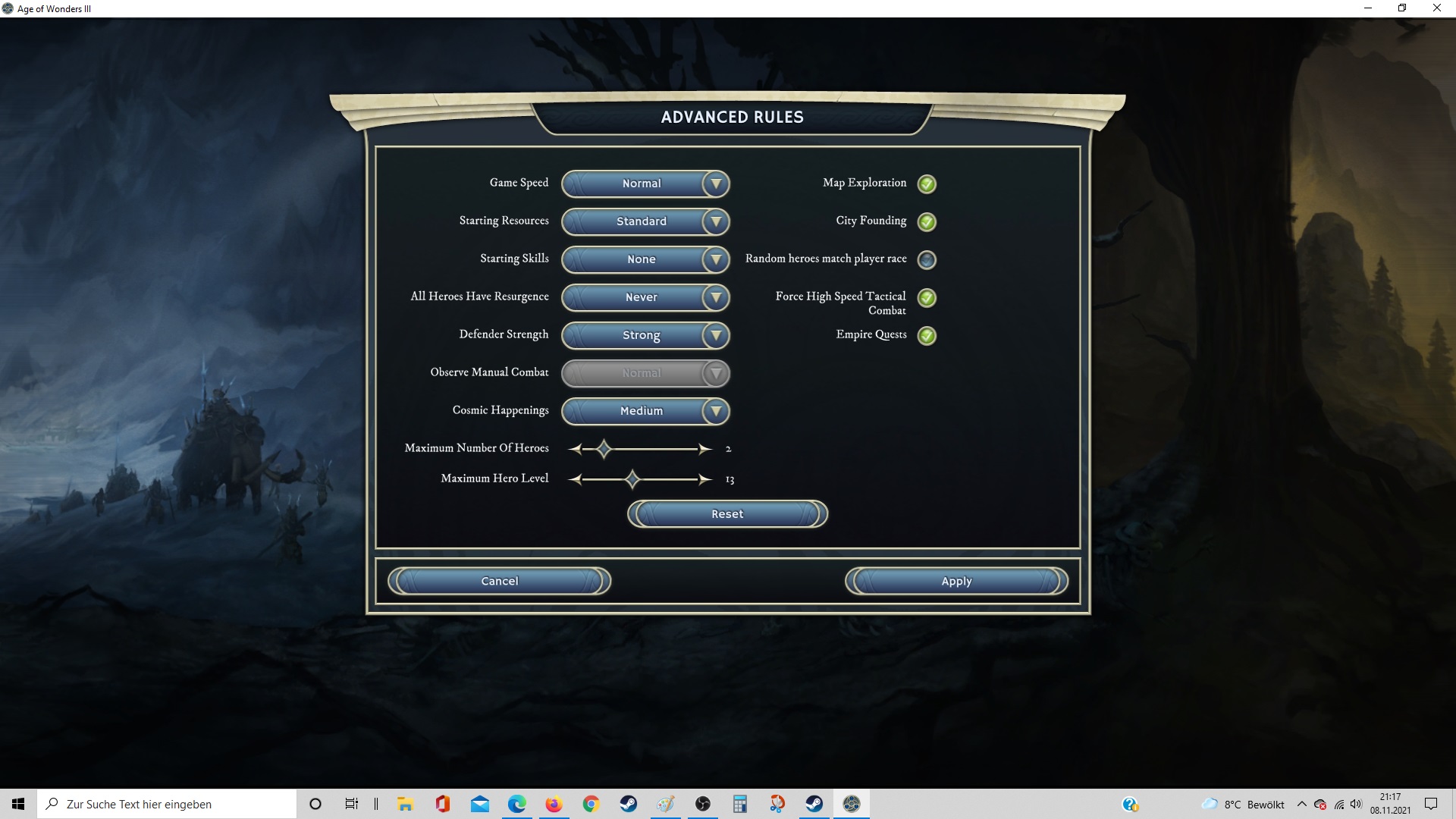Toggle the Empire Quests checkbox
This screenshot has height=819, width=1456.
click(x=927, y=335)
